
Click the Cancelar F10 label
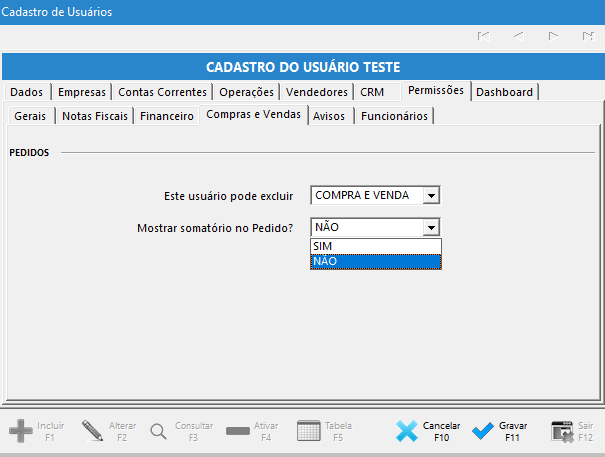point(441,432)
